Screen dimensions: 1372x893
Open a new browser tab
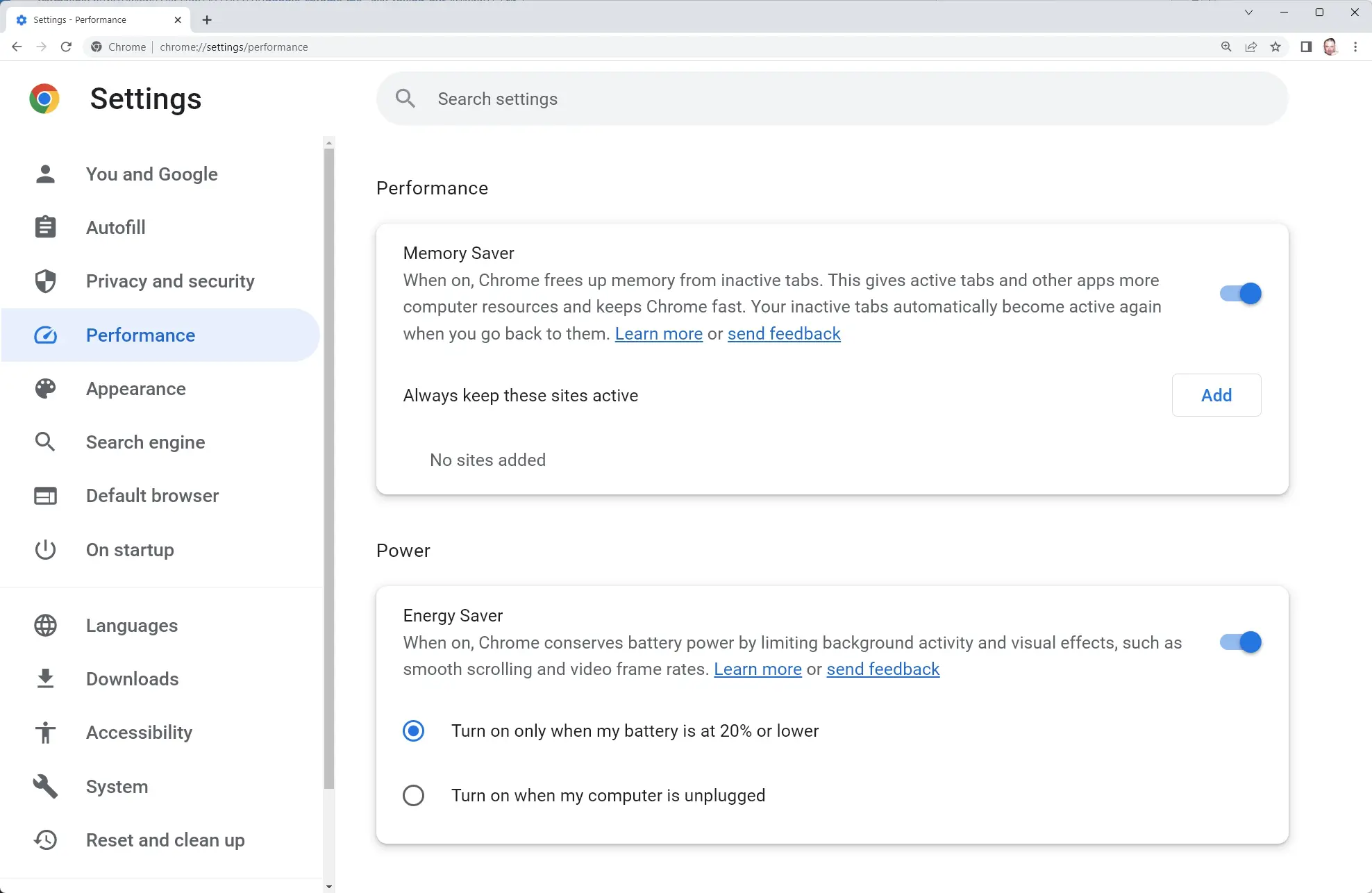point(206,20)
